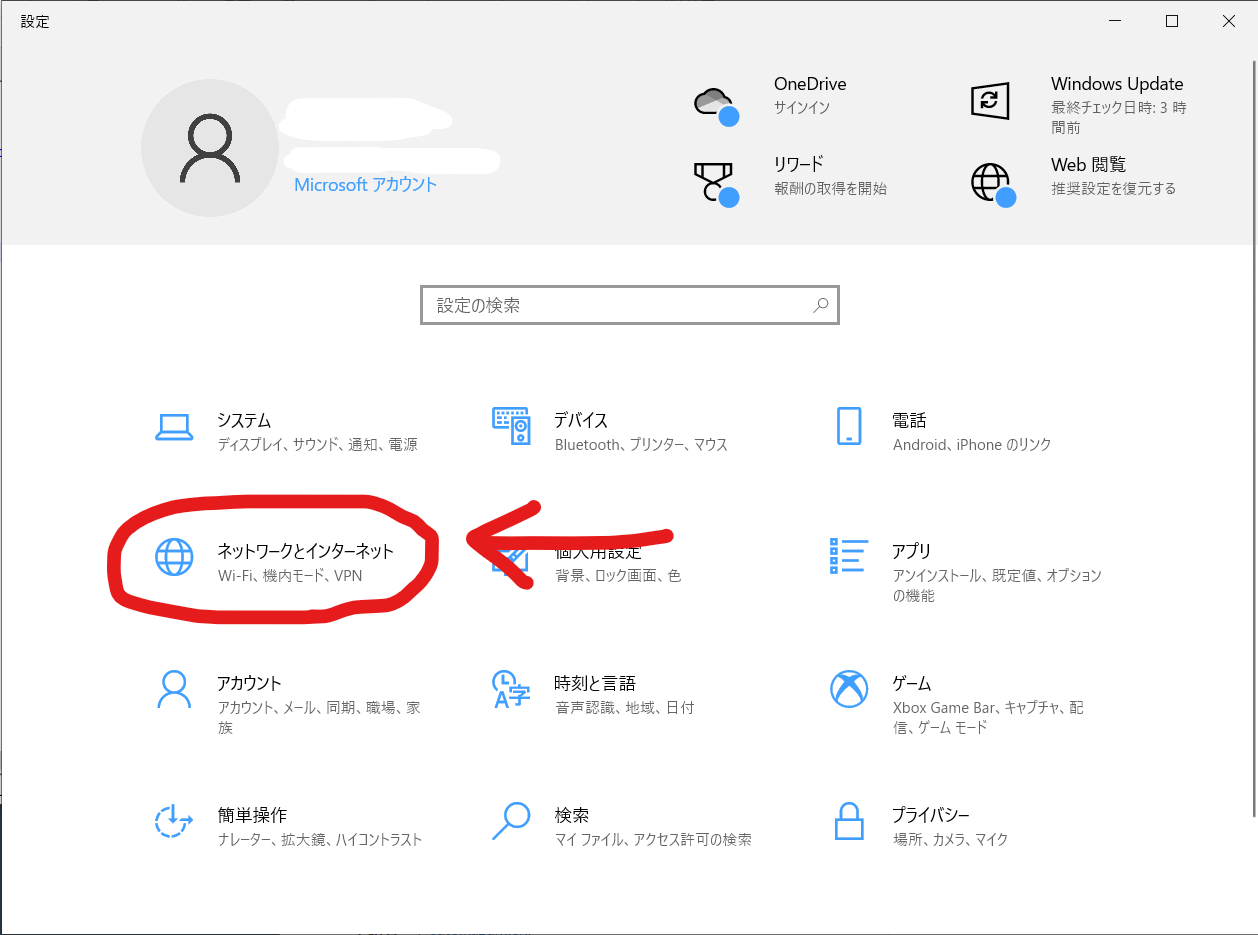
Task: Click the アカウント、メール、同期 description text
Action: pyautogui.click(x=319, y=718)
